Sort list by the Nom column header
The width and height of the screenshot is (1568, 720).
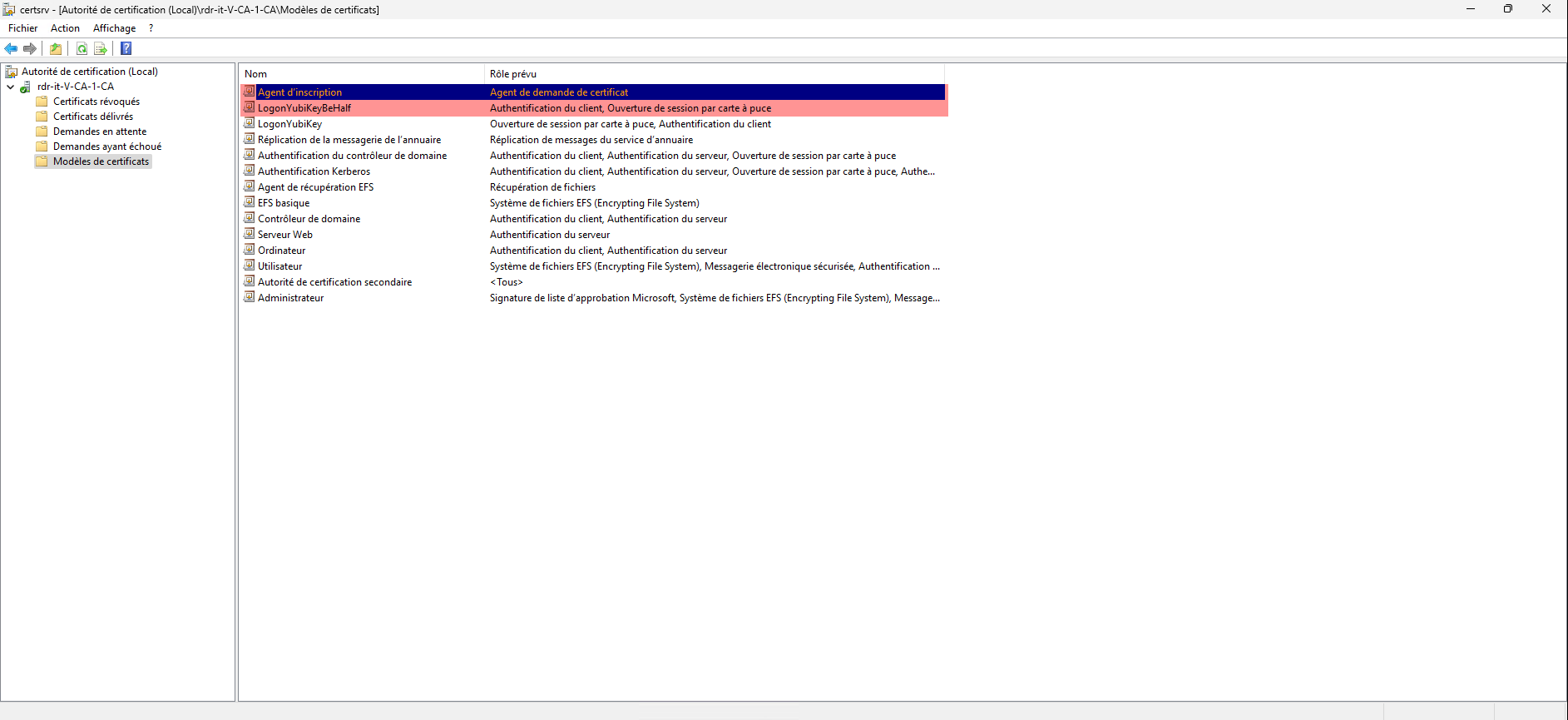click(256, 74)
